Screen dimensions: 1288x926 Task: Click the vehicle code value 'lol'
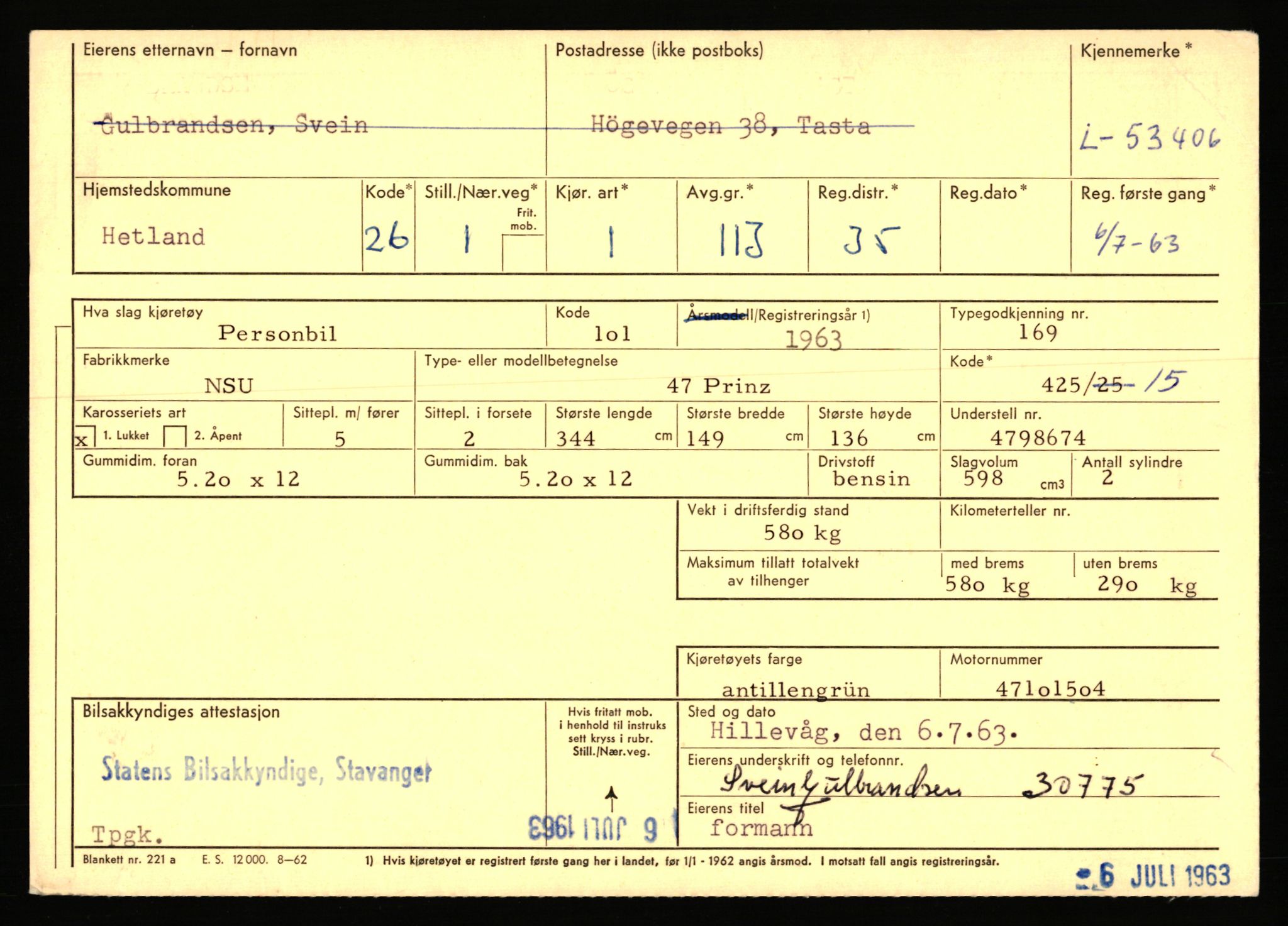612,334
